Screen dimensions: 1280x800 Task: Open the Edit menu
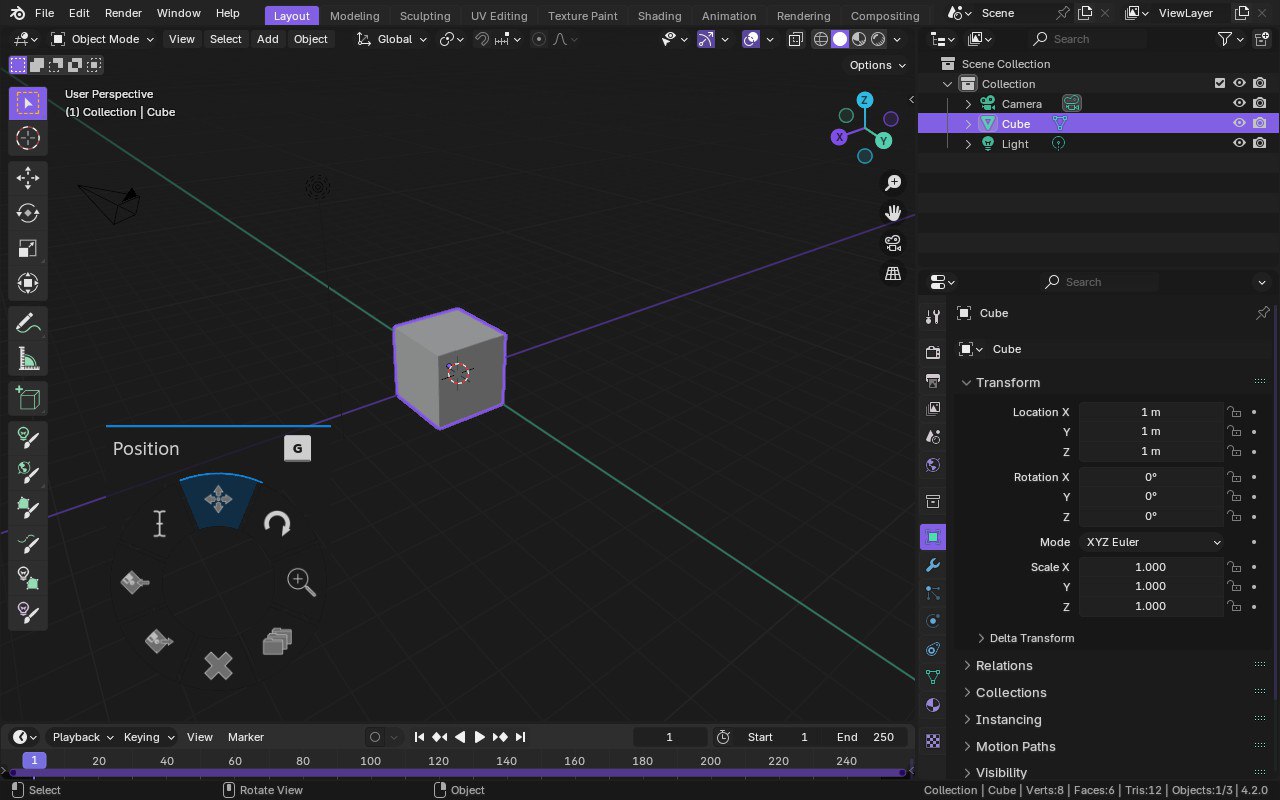click(79, 13)
